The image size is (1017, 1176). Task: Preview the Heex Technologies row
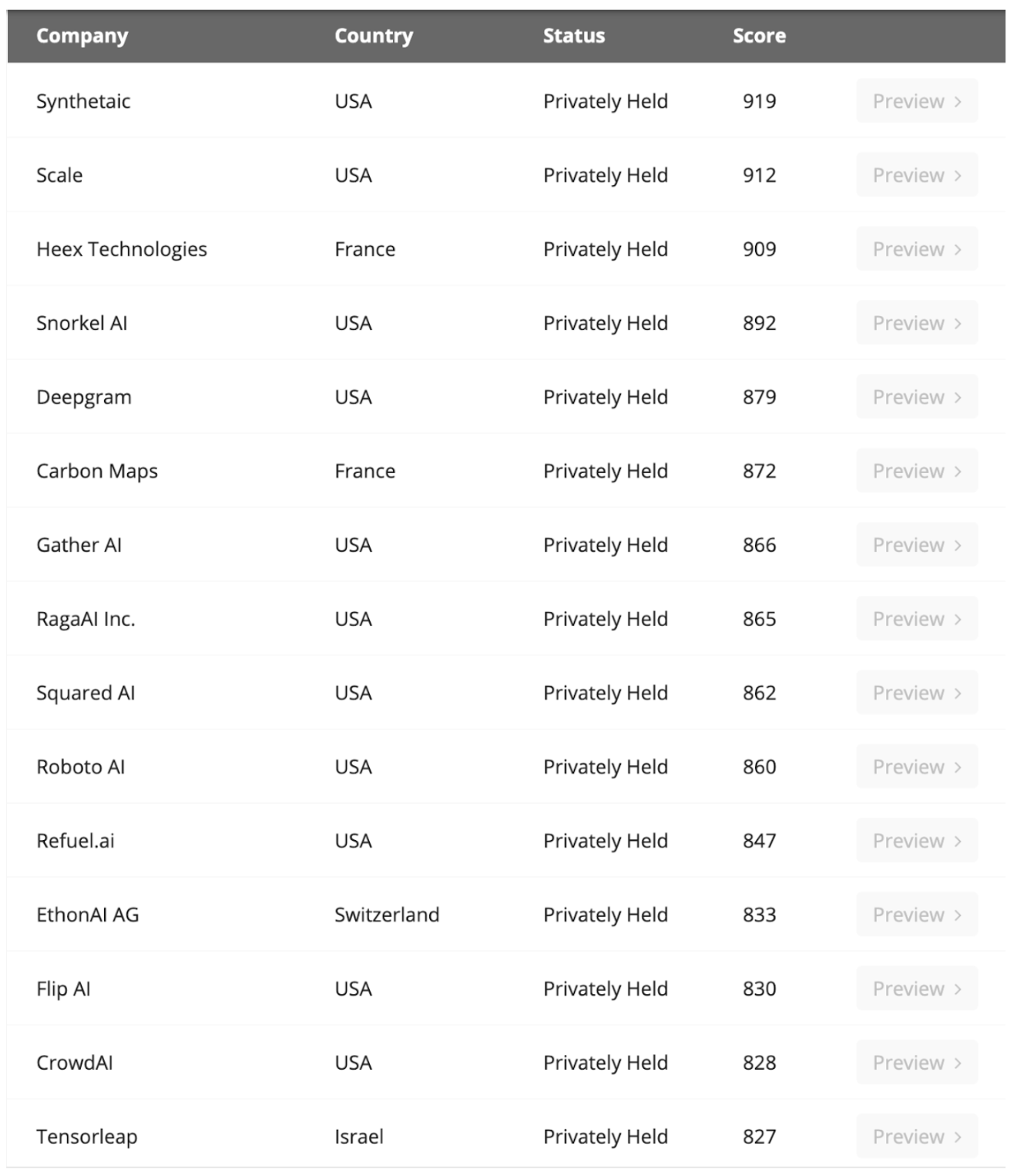(x=916, y=249)
